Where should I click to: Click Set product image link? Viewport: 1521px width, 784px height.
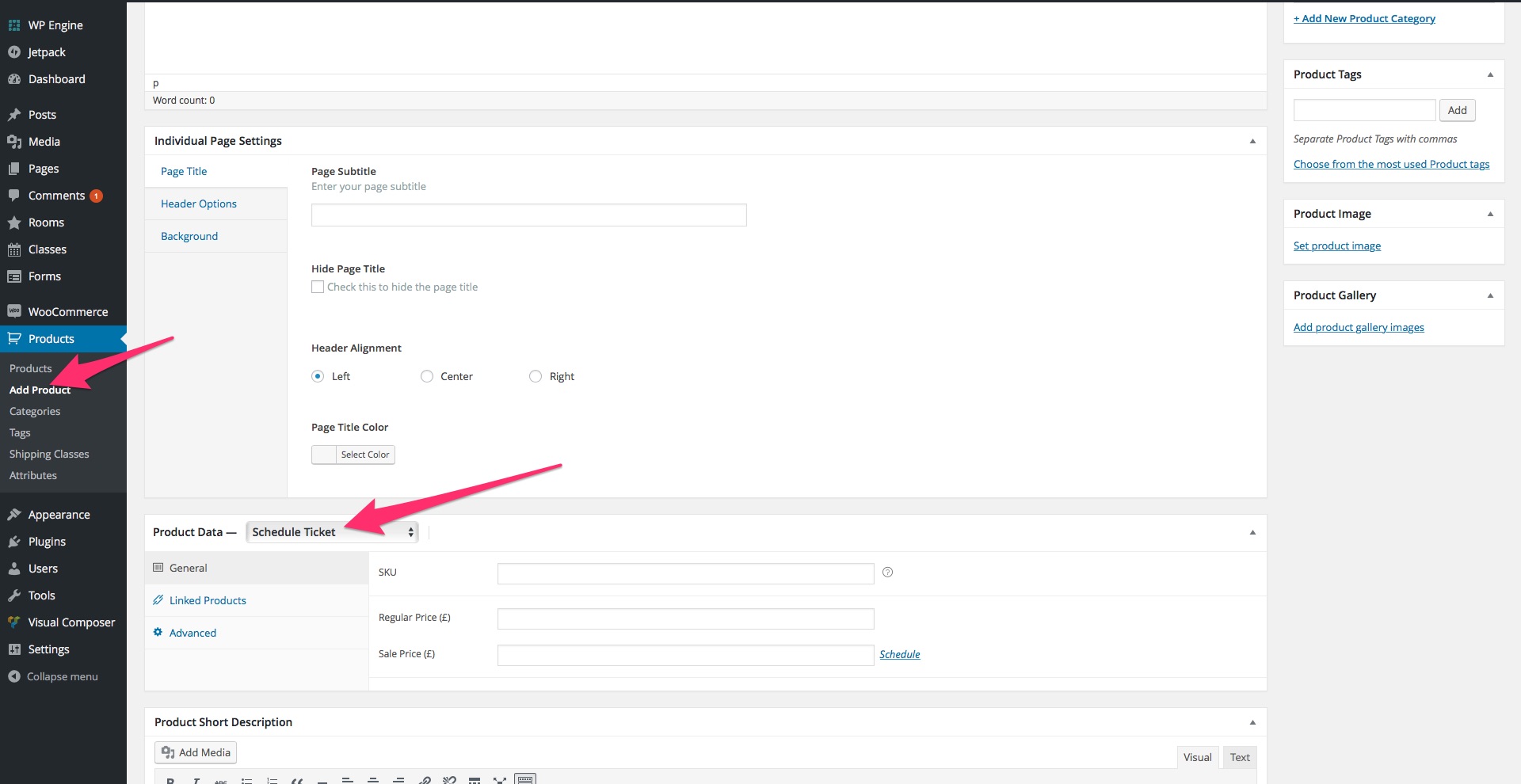click(x=1337, y=245)
